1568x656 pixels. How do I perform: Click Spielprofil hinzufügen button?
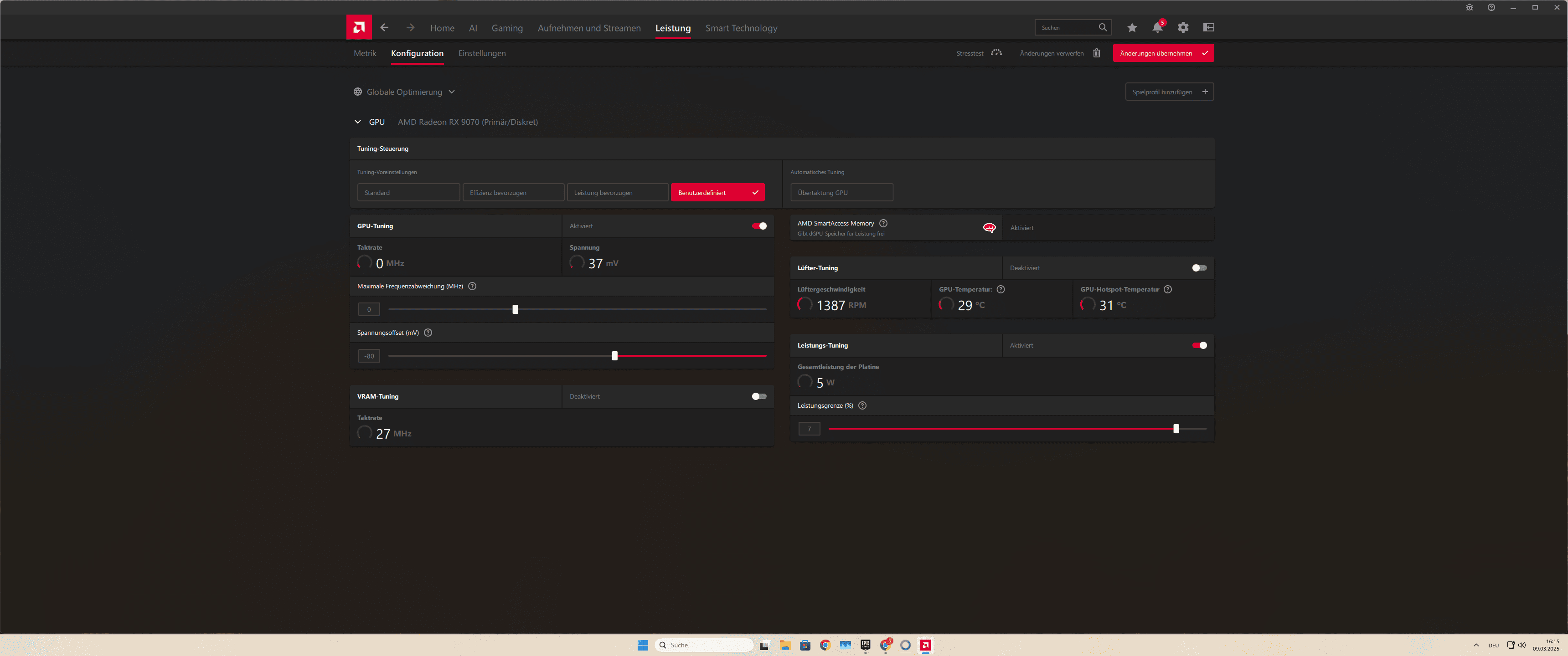[x=1169, y=92]
